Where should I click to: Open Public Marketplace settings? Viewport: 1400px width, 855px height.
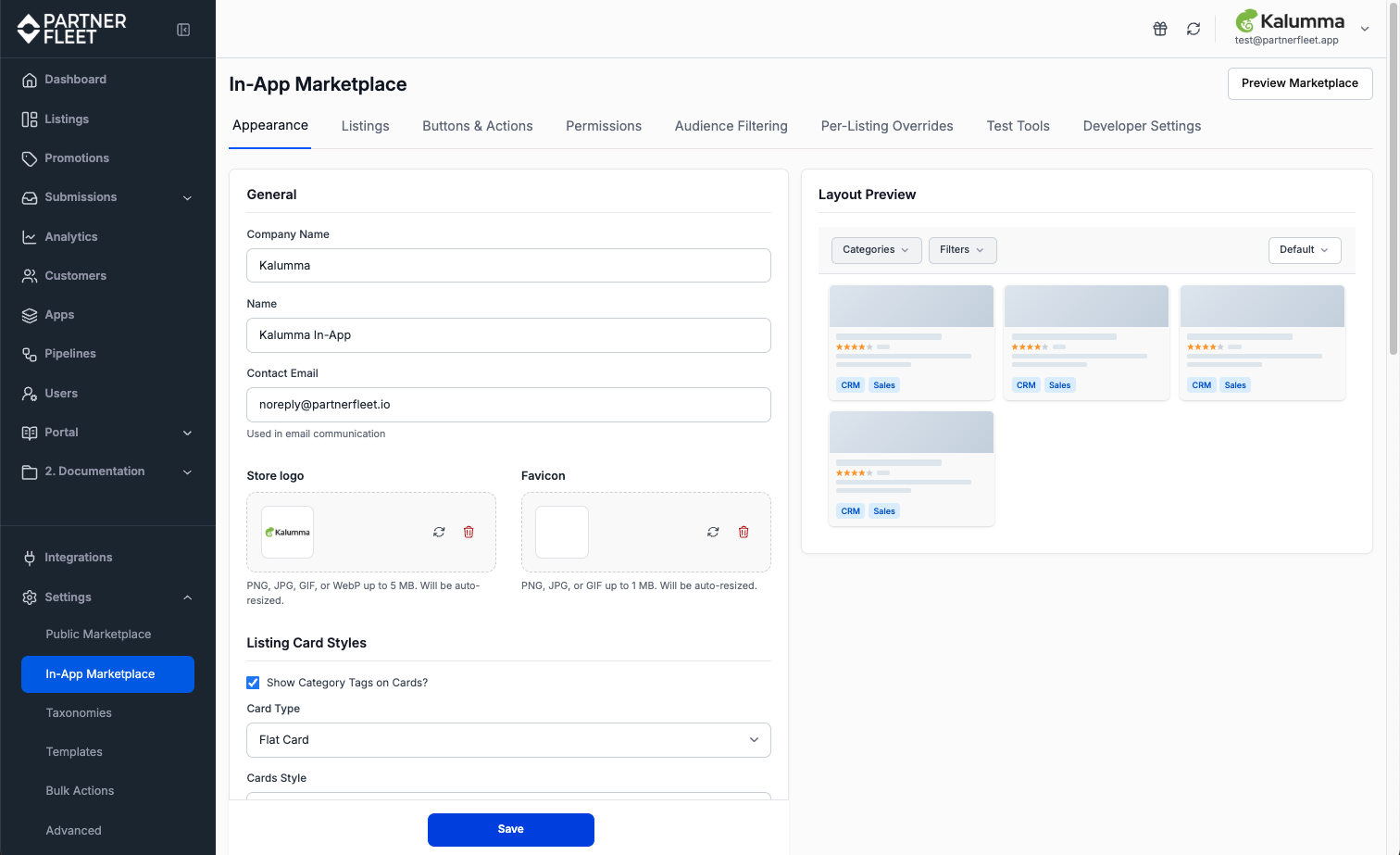point(98,635)
